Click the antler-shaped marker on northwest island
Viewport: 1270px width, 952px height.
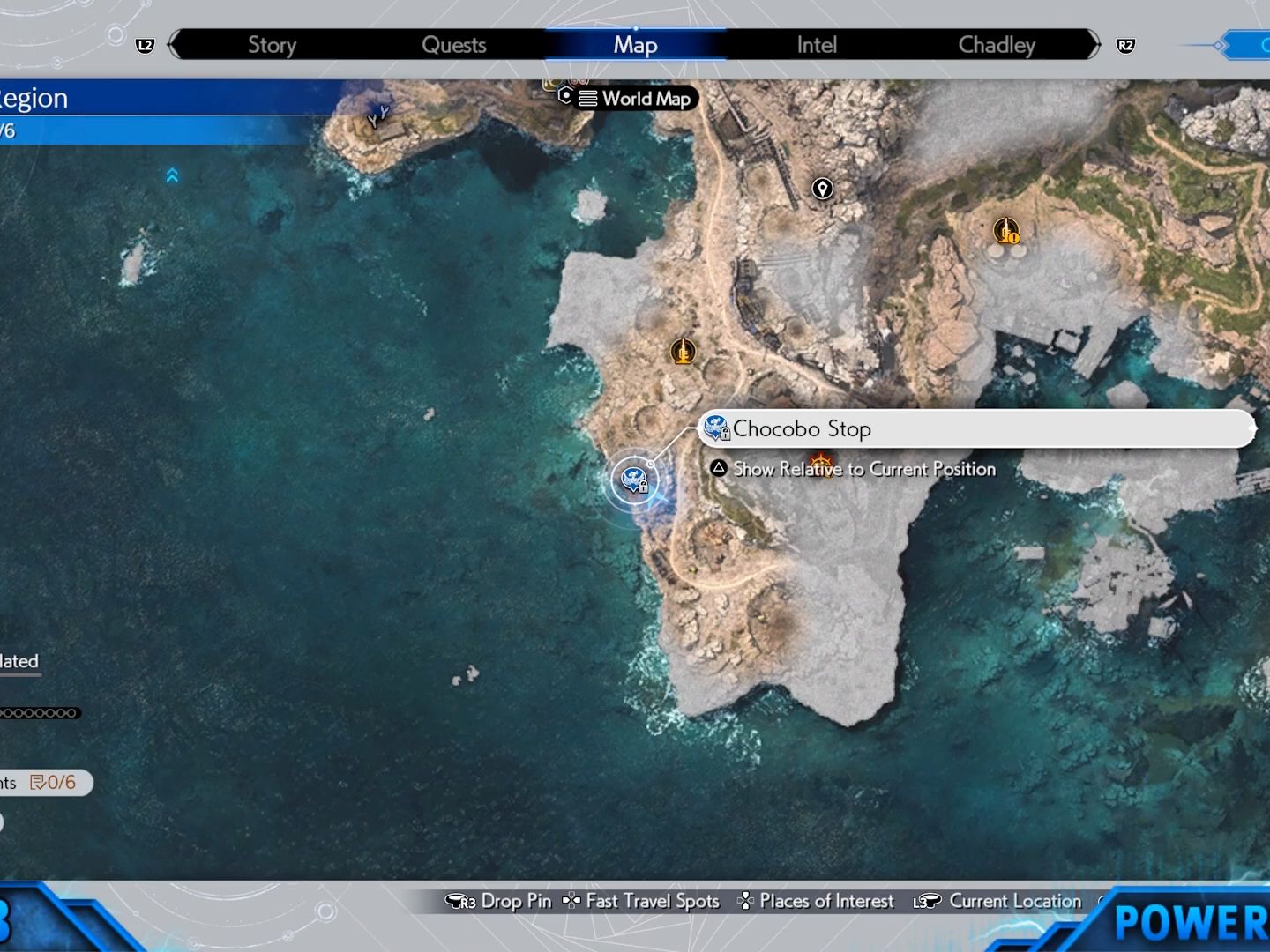tap(378, 115)
